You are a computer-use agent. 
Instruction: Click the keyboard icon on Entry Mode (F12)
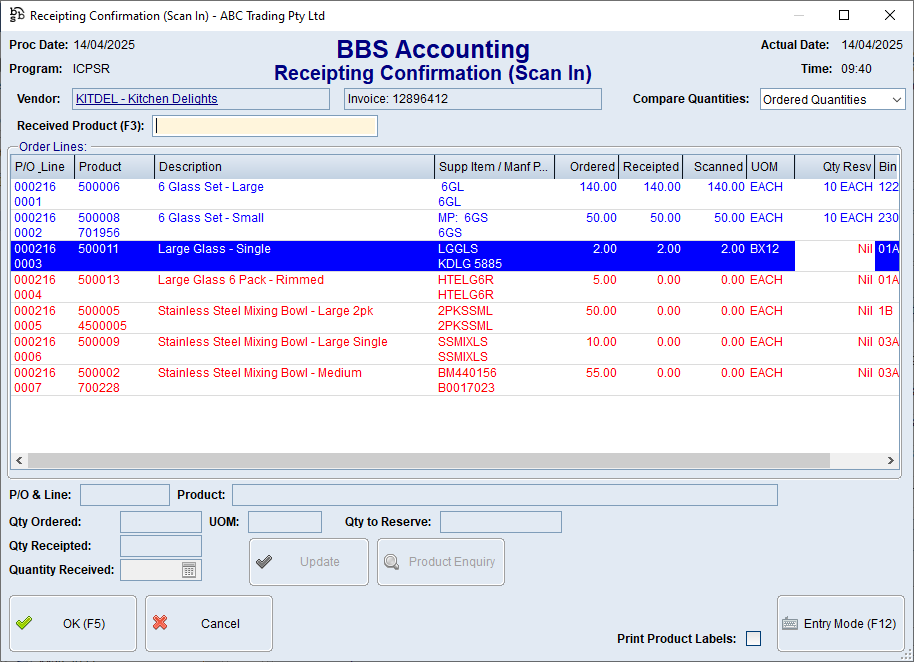790,623
